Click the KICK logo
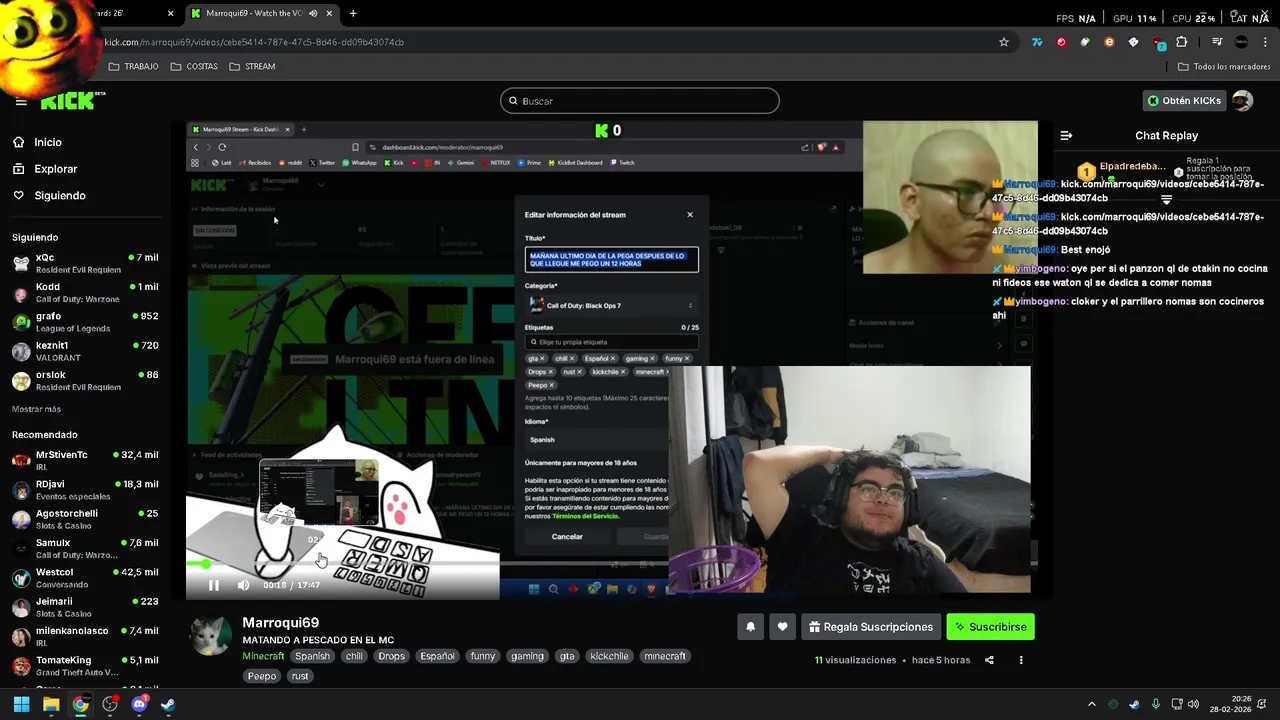This screenshot has height=720, width=1280. pos(72,101)
